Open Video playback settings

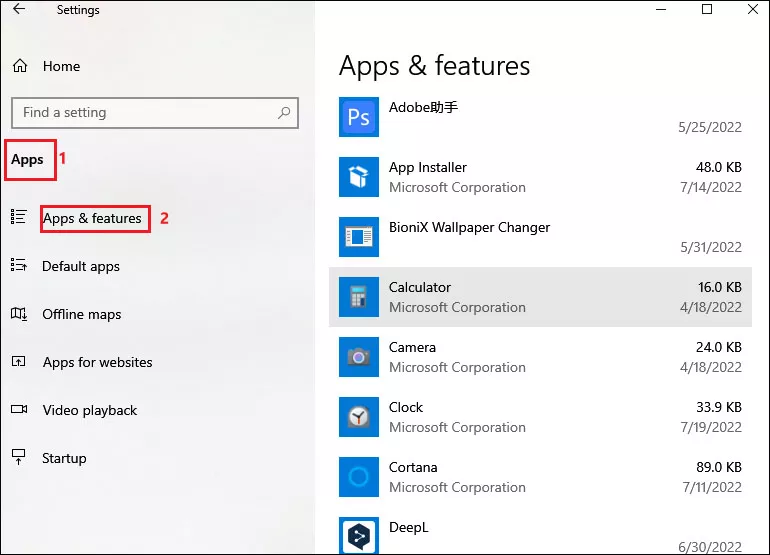click(x=90, y=411)
